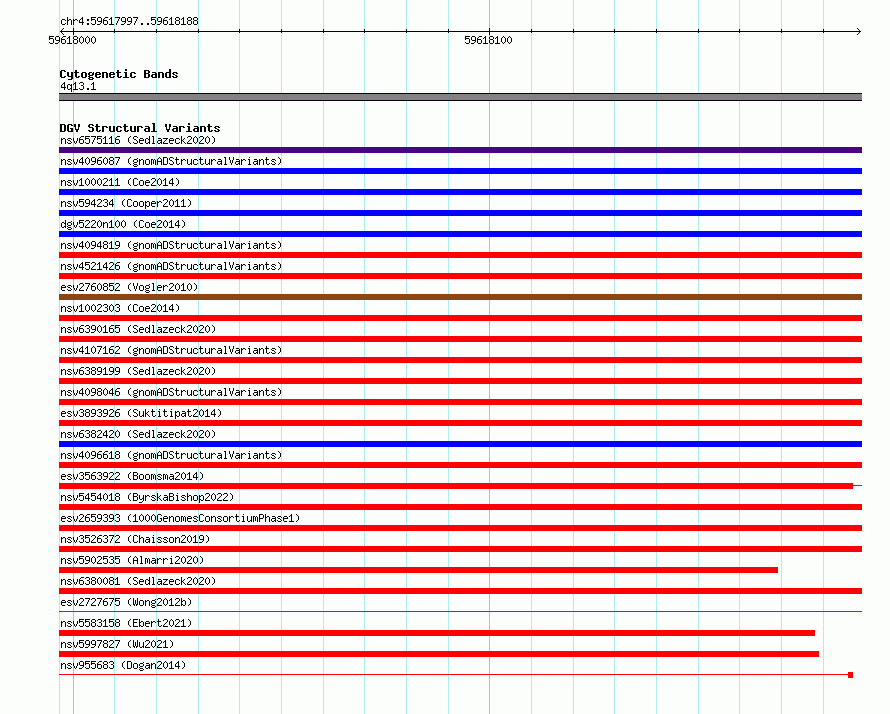Click the blue nsv6382420 variant bar
890x714 pixels.
click(x=460, y=444)
